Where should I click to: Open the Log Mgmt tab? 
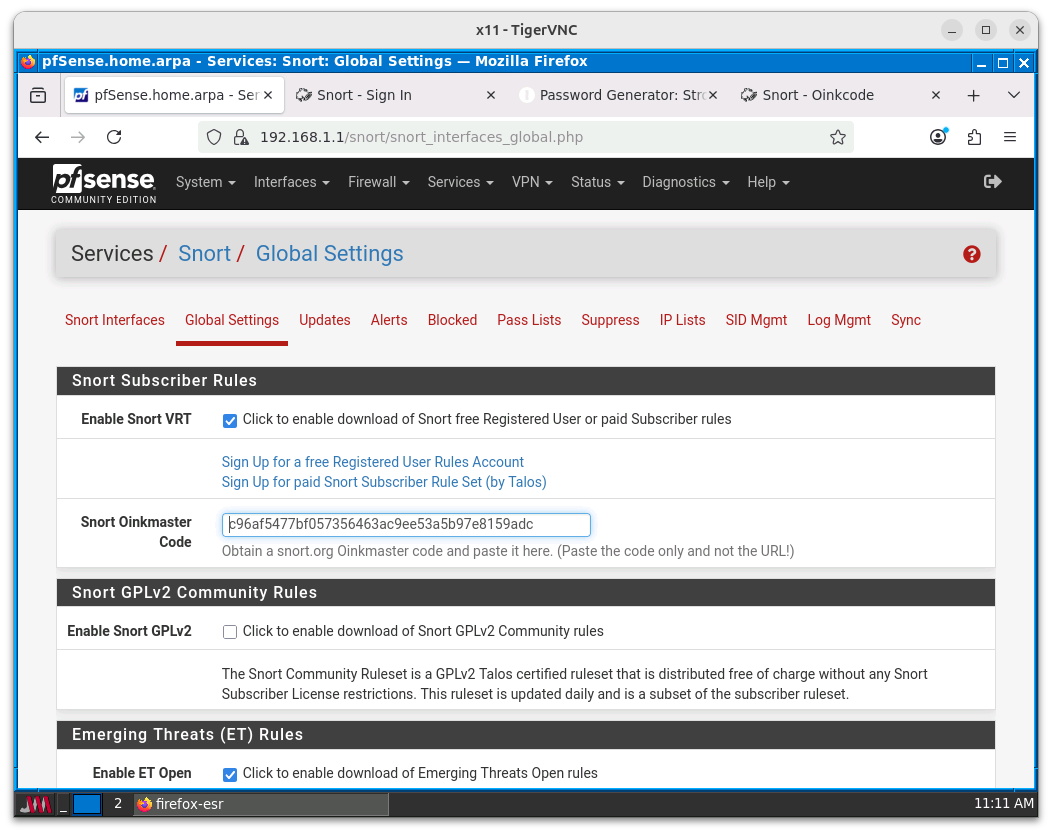(839, 320)
